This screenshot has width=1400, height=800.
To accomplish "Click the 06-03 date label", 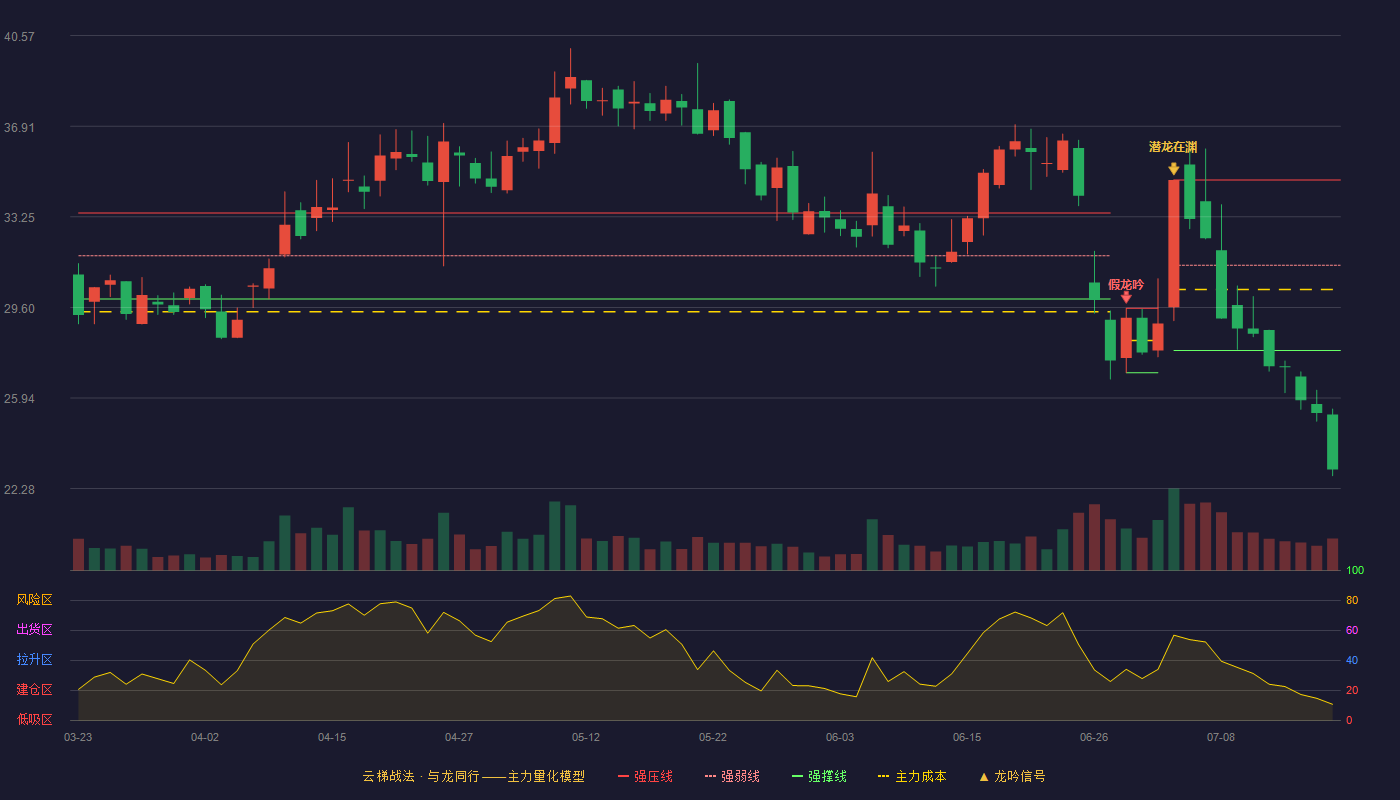I will click(840, 737).
